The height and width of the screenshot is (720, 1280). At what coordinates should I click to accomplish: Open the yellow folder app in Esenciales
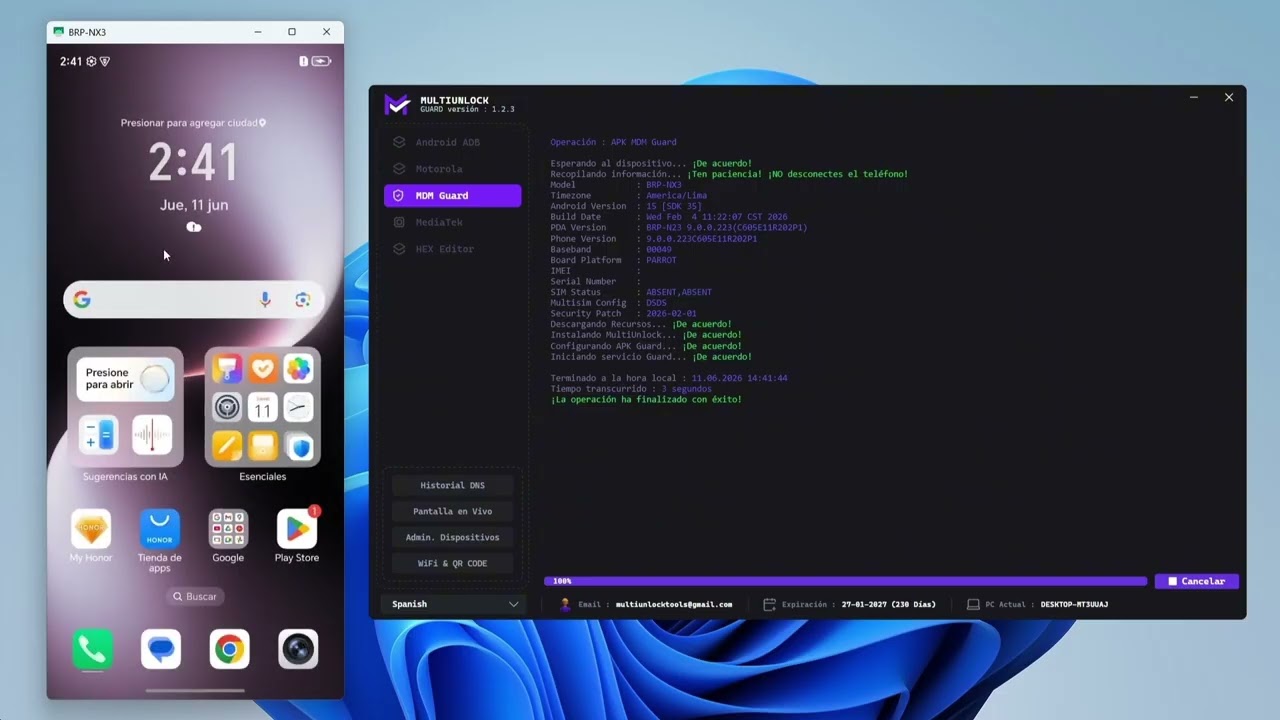pyautogui.click(x=262, y=445)
